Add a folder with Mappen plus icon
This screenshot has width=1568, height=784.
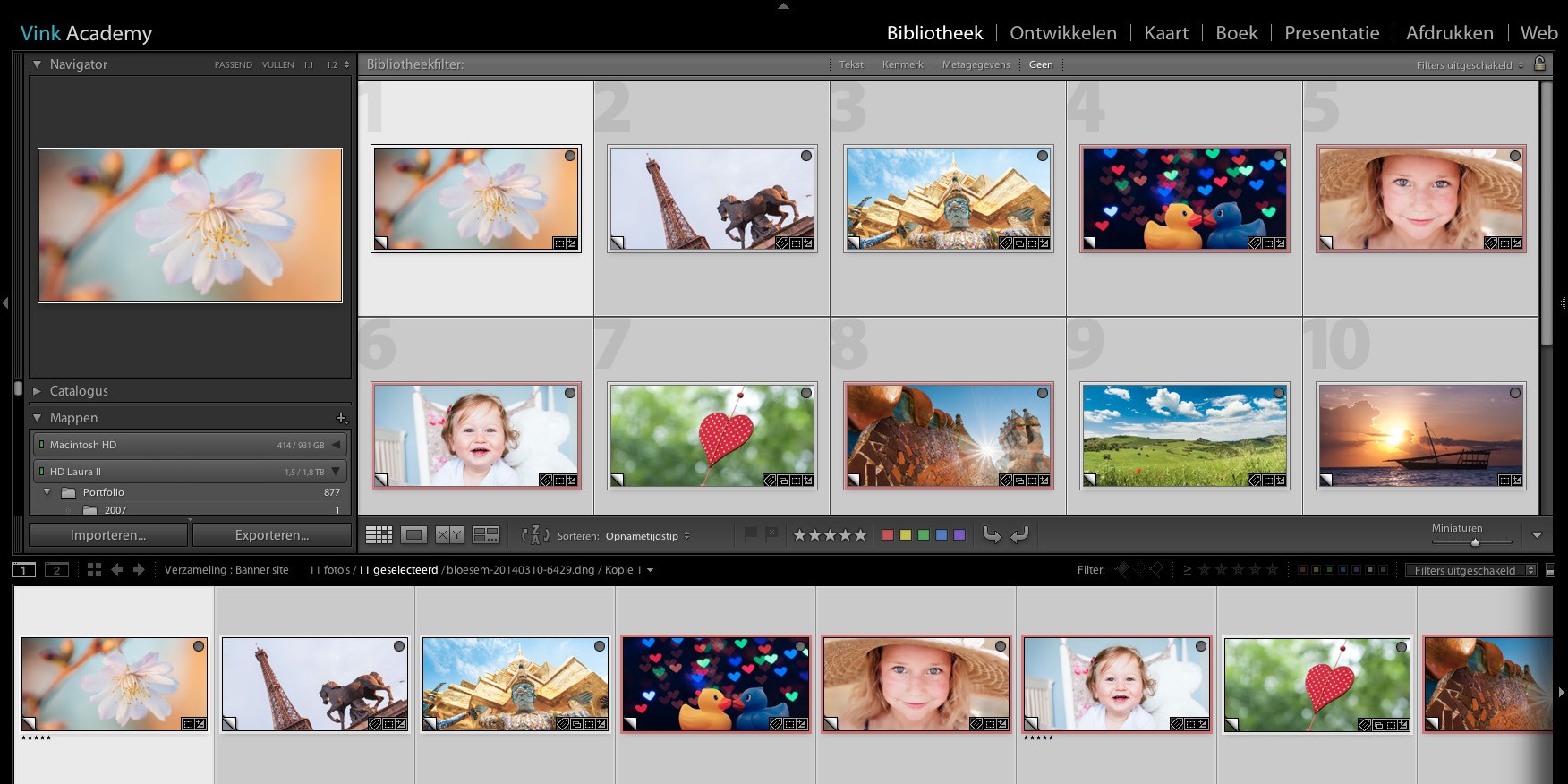point(341,418)
